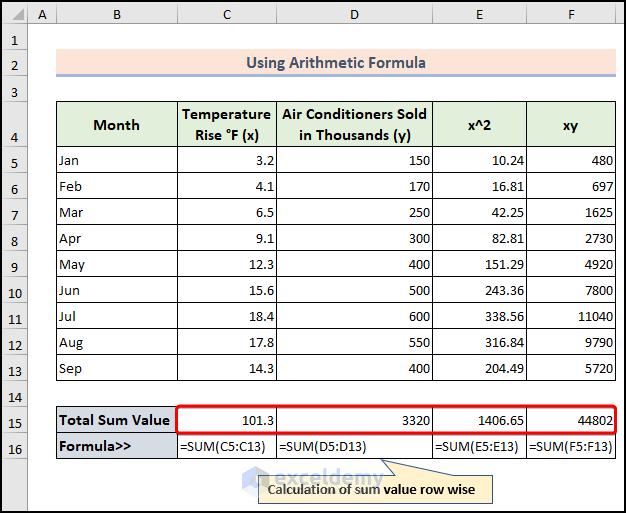Select the row 15 header

(14, 421)
